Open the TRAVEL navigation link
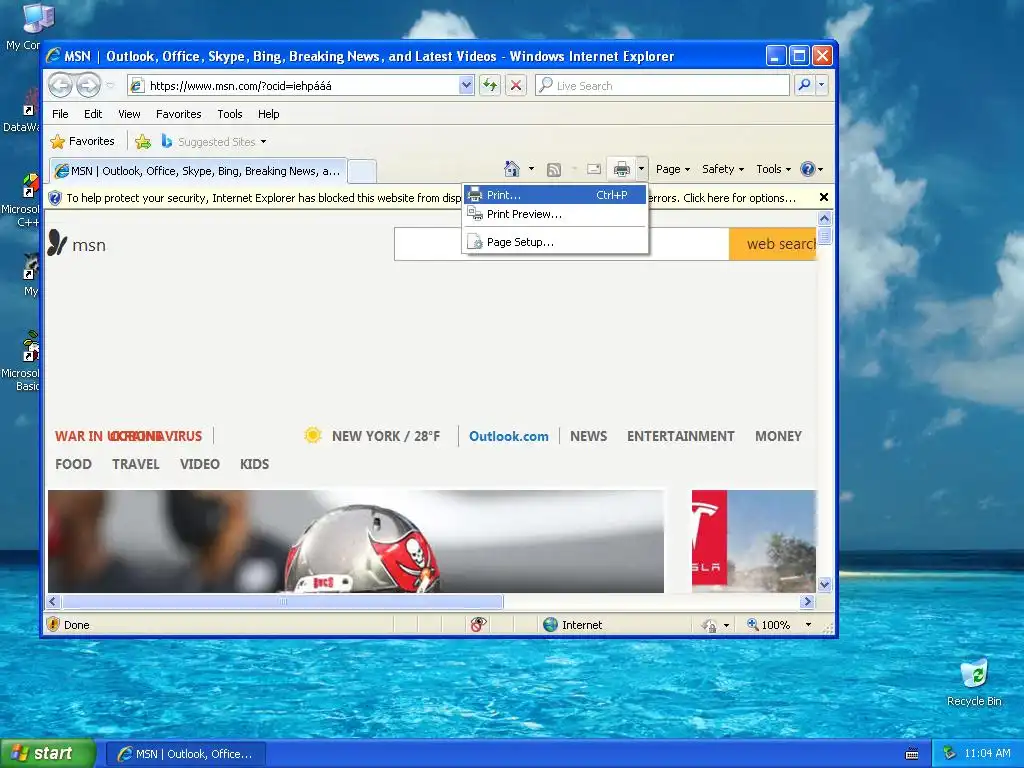 point(136,464)
